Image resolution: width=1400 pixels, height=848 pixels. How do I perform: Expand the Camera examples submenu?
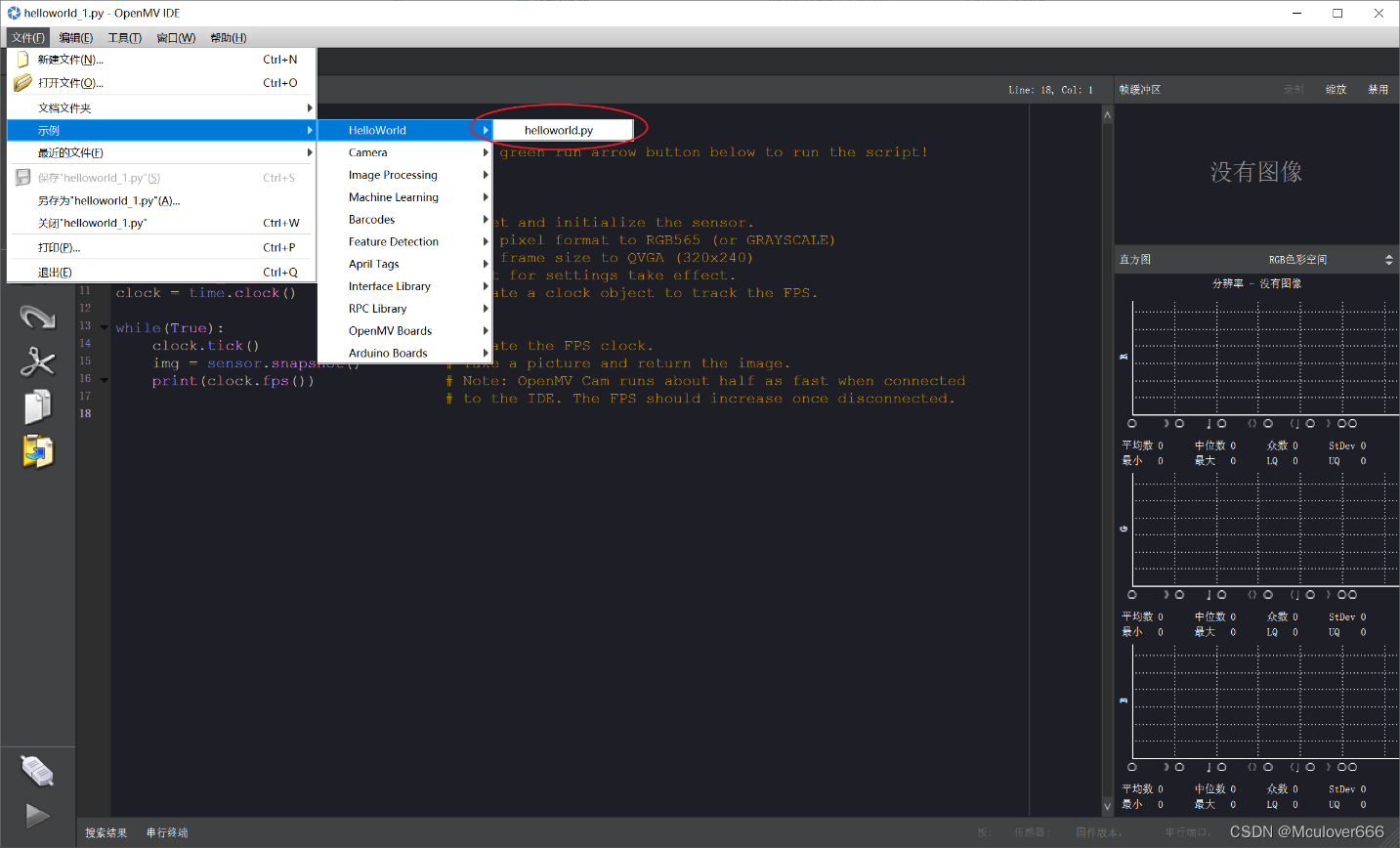click(404, 152)
